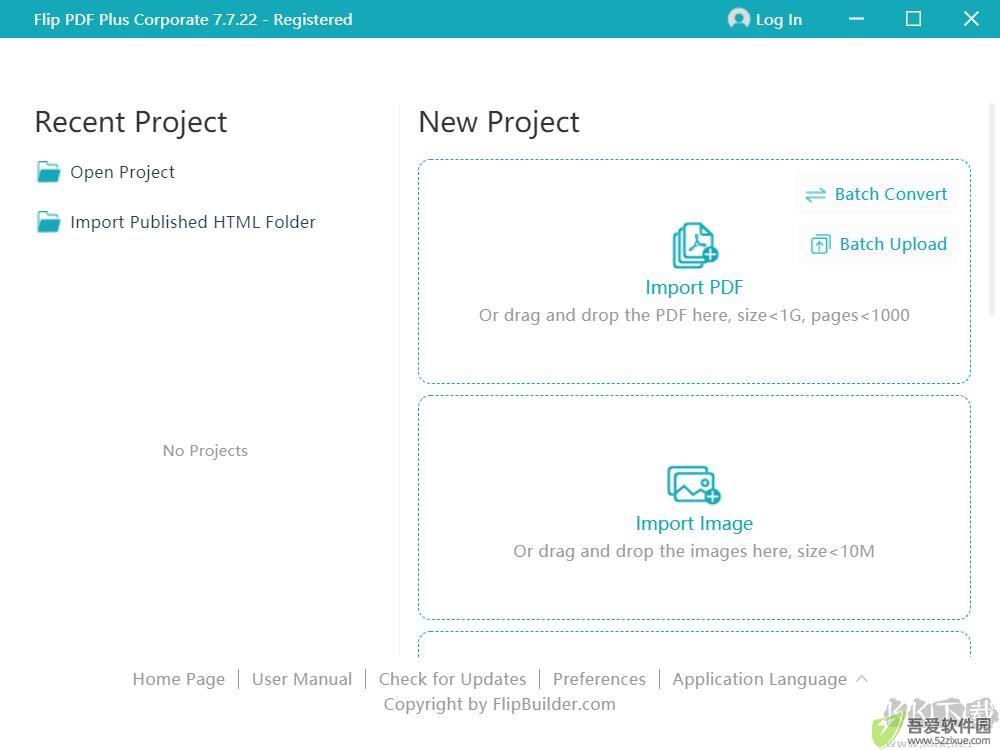Viewport: 1000px width, 750px height.
Task: Click the Batch Convert arrows icon
Action: [x=815, y=195]
